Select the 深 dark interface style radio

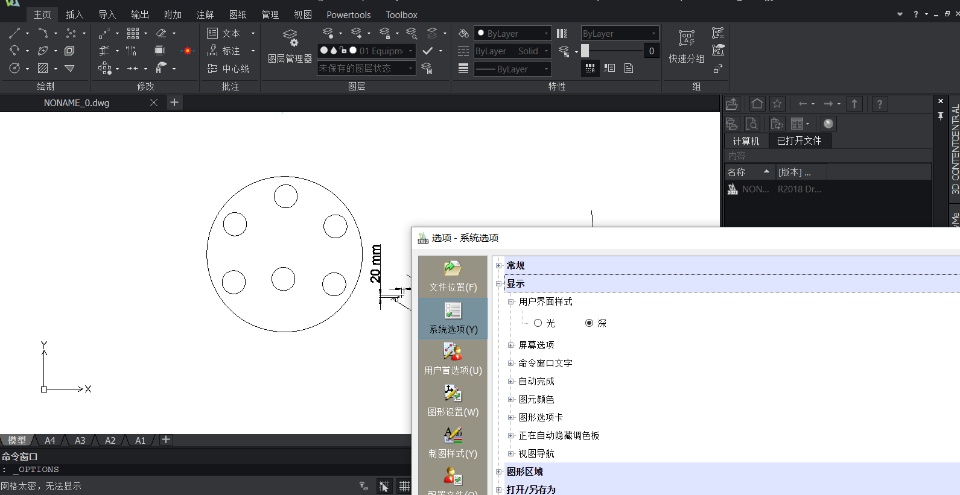(589, 323)
